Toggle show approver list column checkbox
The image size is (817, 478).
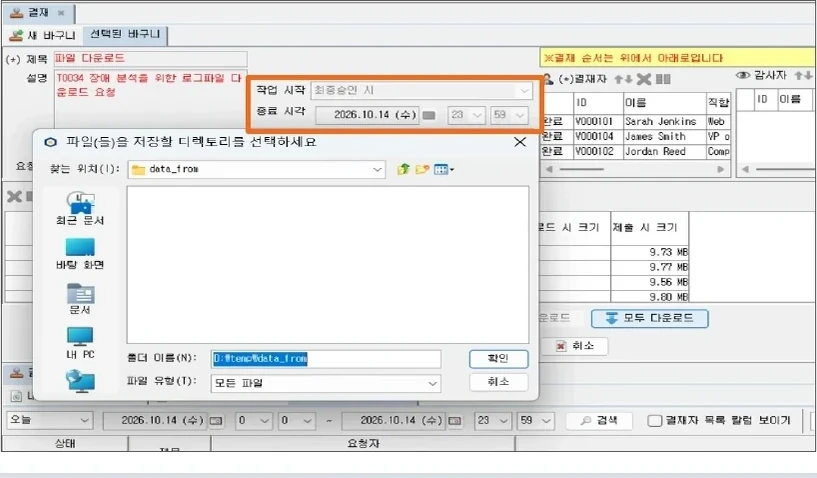coord(654,421)
